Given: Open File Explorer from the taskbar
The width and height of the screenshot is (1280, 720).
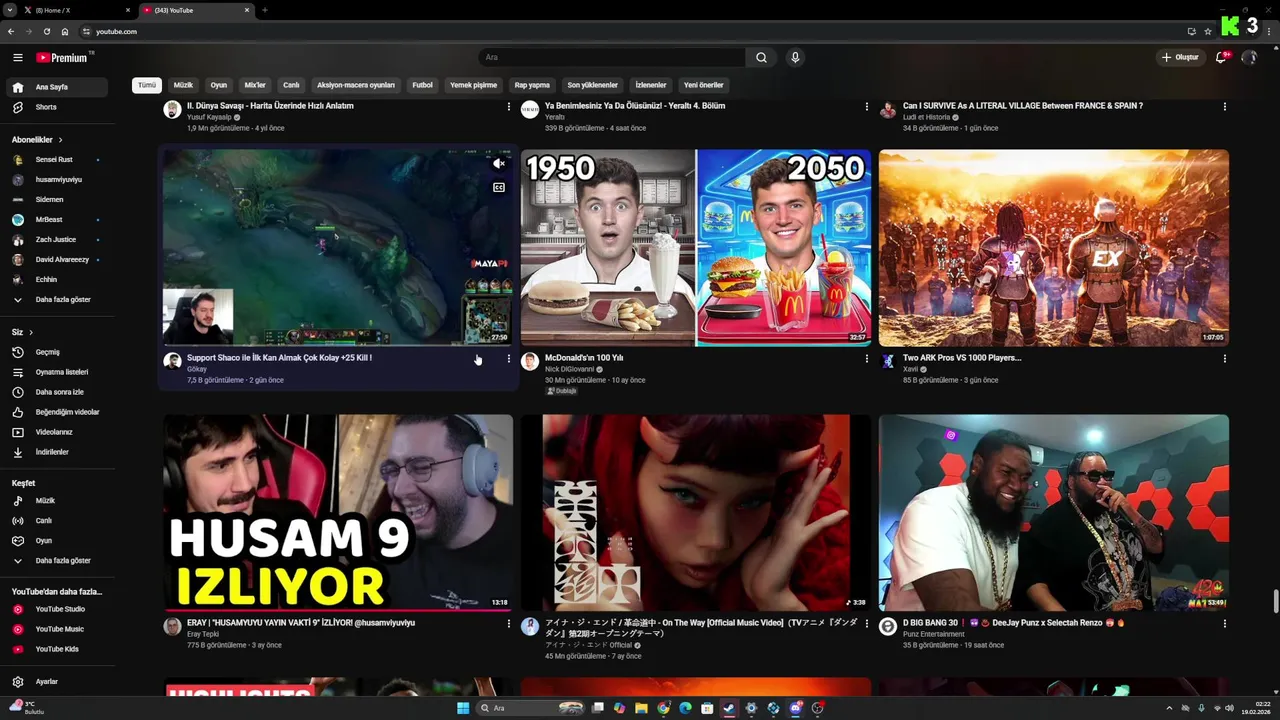Looking at the screenshot, I should [x=641, y=708].
